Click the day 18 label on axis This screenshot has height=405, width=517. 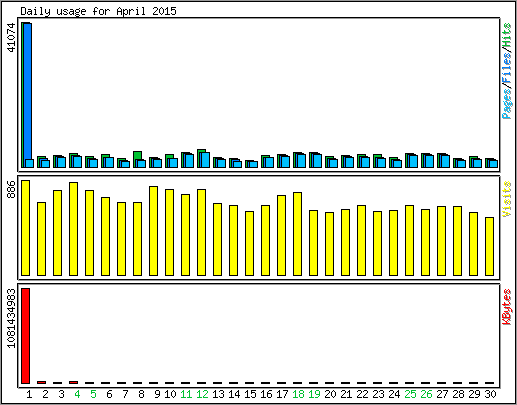[x=298, y=394]
